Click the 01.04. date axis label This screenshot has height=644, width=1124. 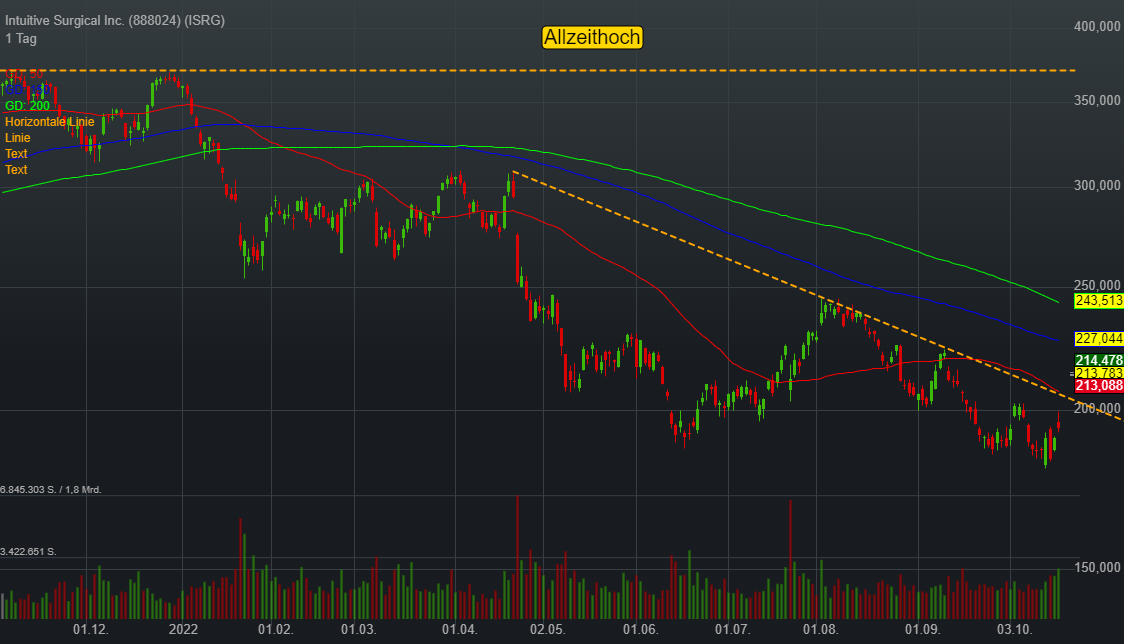459,630
